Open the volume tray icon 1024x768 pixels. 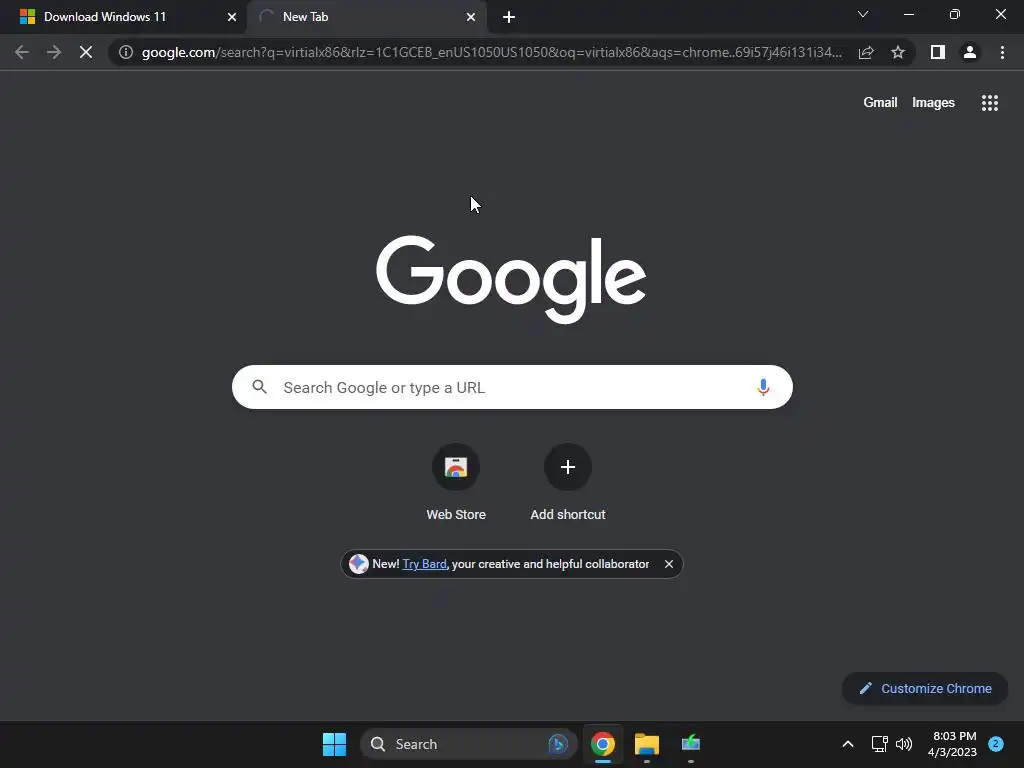tap(904, 744)
